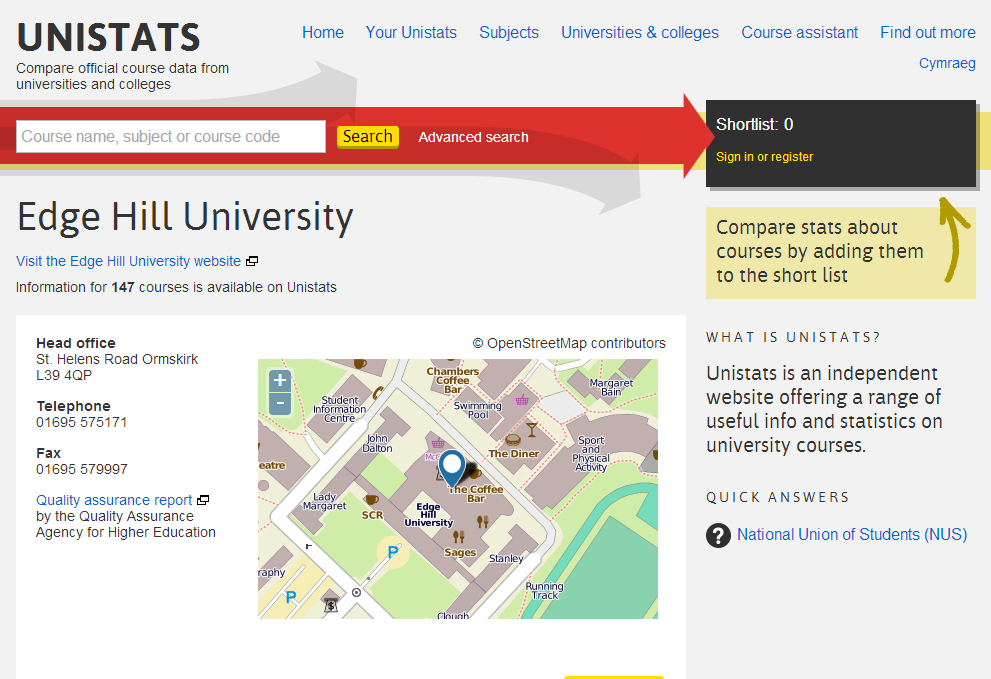
Task: Open the Home menu item
Action: point(323,32)
